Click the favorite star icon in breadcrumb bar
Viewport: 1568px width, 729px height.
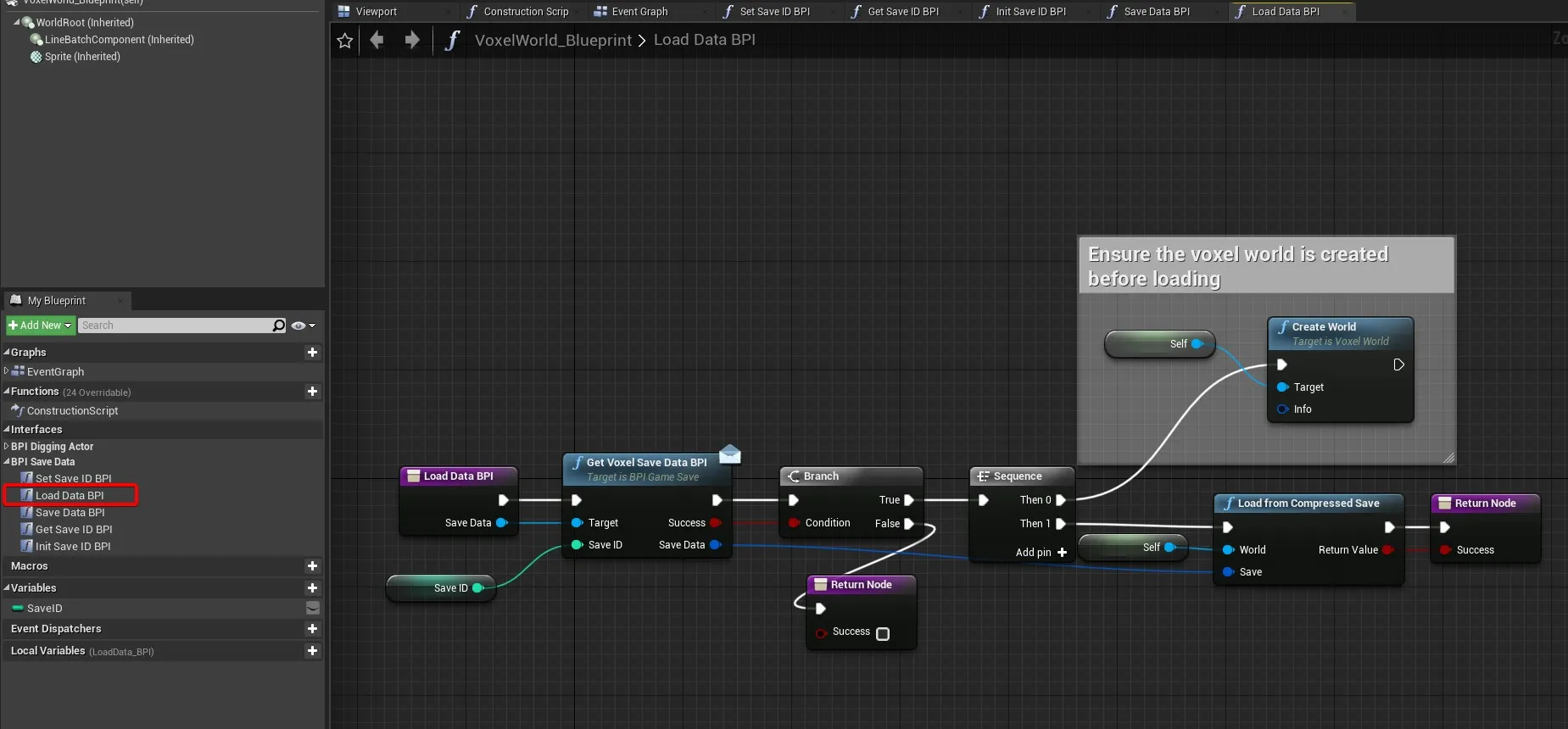click(344, 41)
